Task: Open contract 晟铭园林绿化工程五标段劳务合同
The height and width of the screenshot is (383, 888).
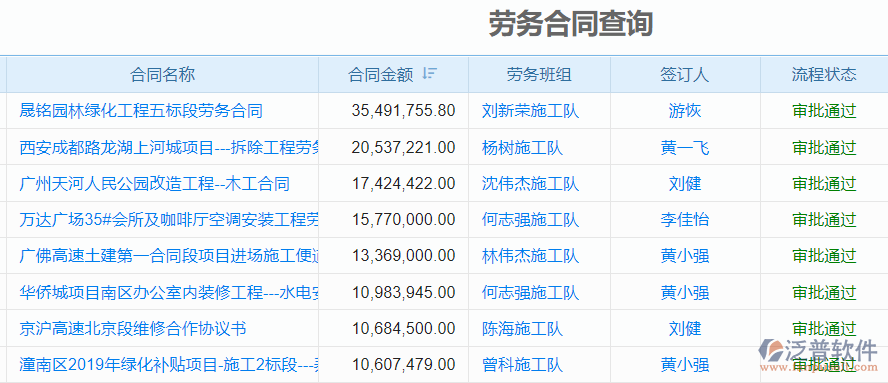Action: tap(141, 110)
